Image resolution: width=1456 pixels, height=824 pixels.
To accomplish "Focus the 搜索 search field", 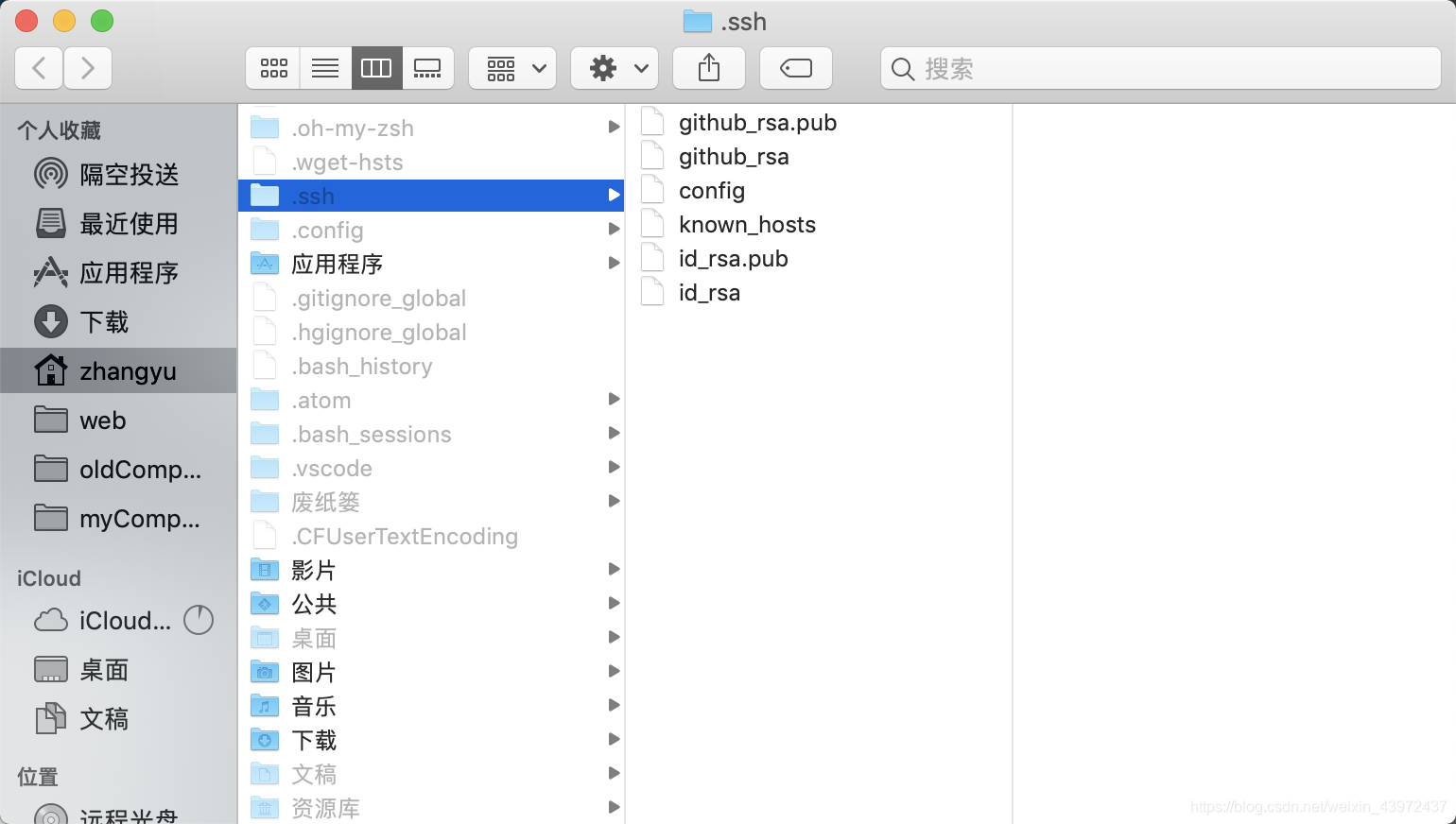I will coord(1161,68).
